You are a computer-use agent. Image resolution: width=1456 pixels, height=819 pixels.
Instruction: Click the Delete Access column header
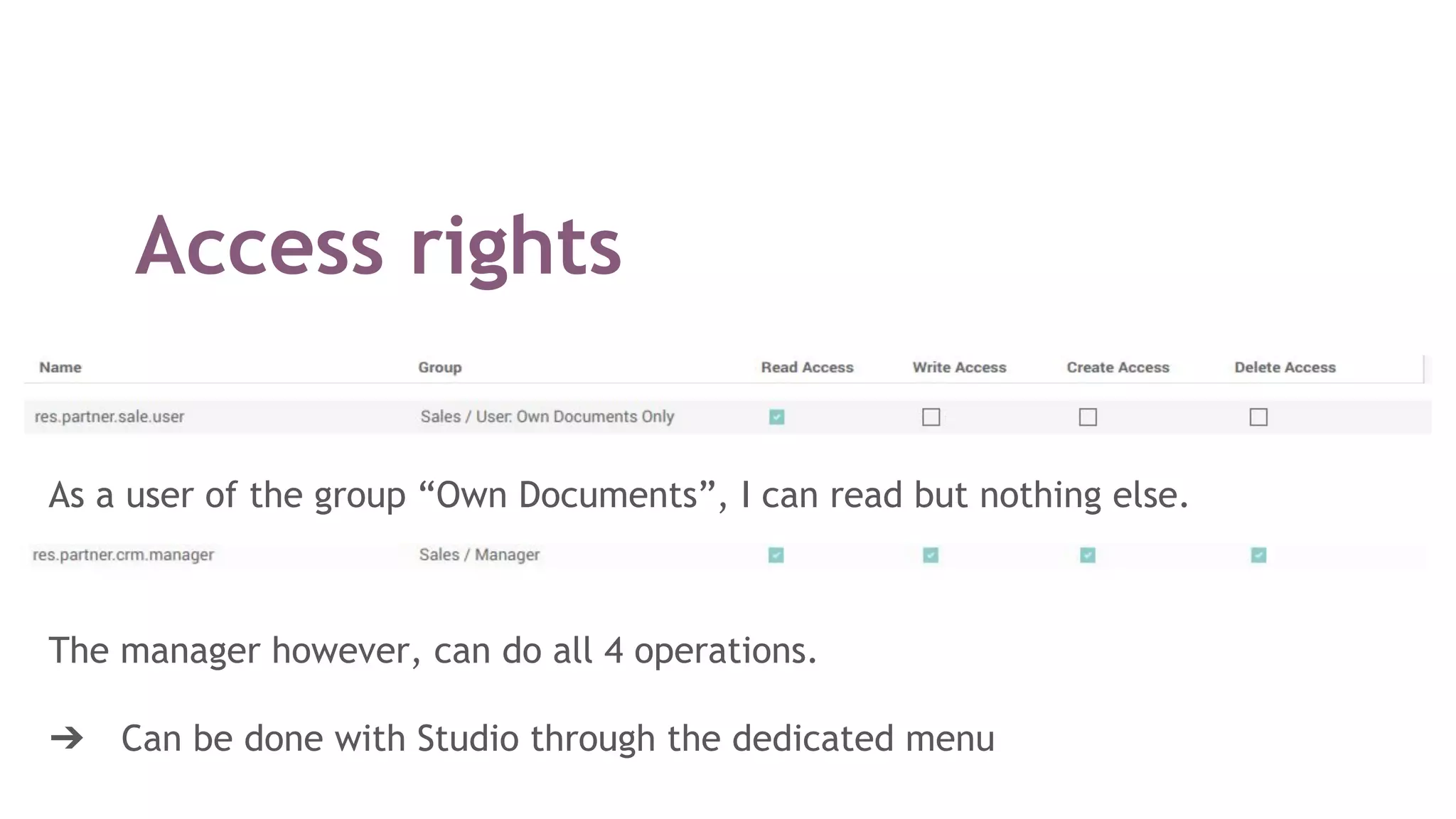coord(1285,368)
